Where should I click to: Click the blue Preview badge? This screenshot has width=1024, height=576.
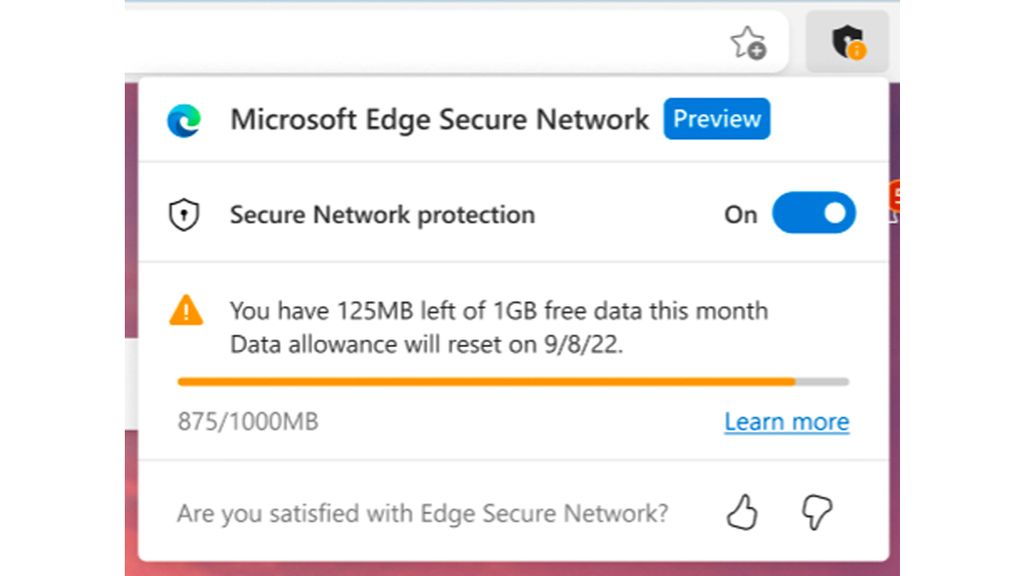716,119
